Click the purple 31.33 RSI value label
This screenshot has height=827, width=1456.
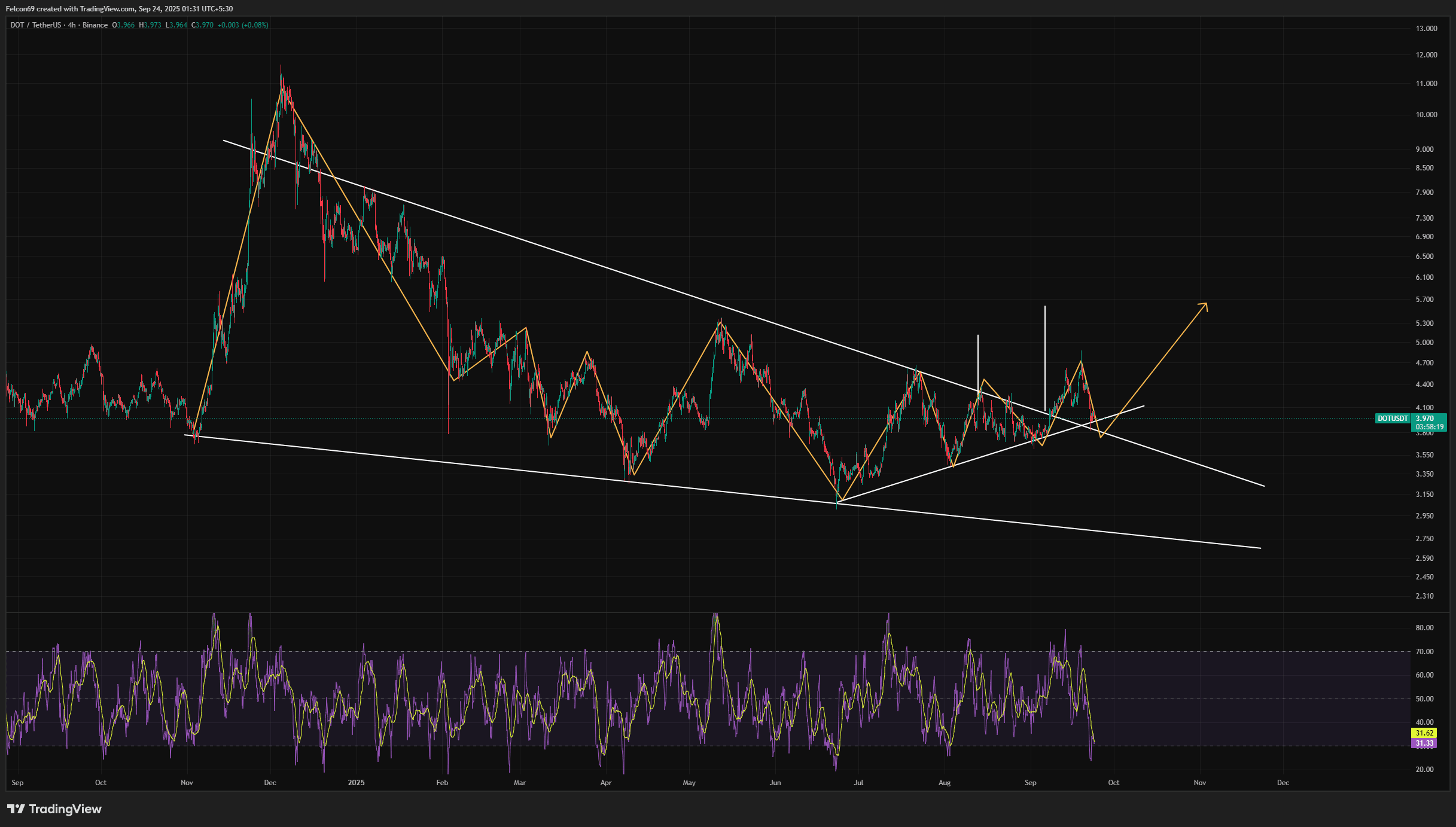[x=1424, y=743]
